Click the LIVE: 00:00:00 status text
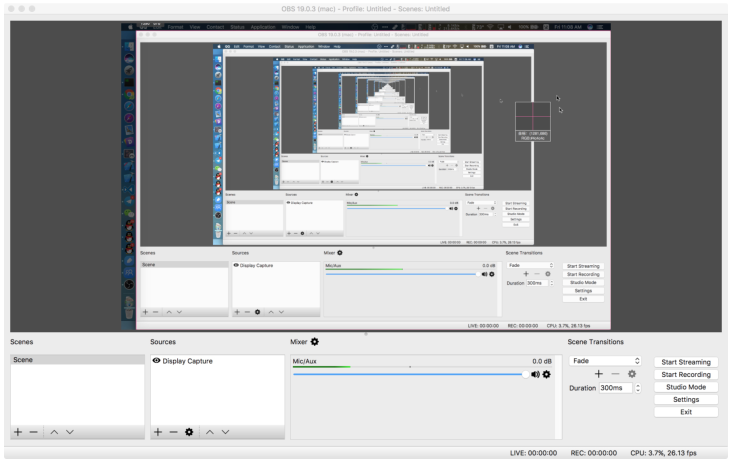The width and height of the screenshot is (732, 464). (533, 453)
